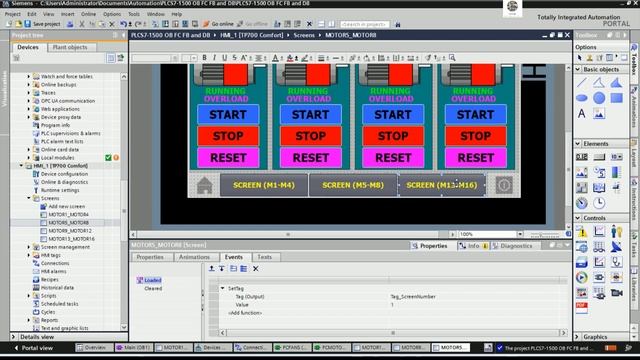The height and width of the screenshot is (360, 640).
Task: Expand Watch and force tables node
Action: pyautogui.click(x=29, y=76)
